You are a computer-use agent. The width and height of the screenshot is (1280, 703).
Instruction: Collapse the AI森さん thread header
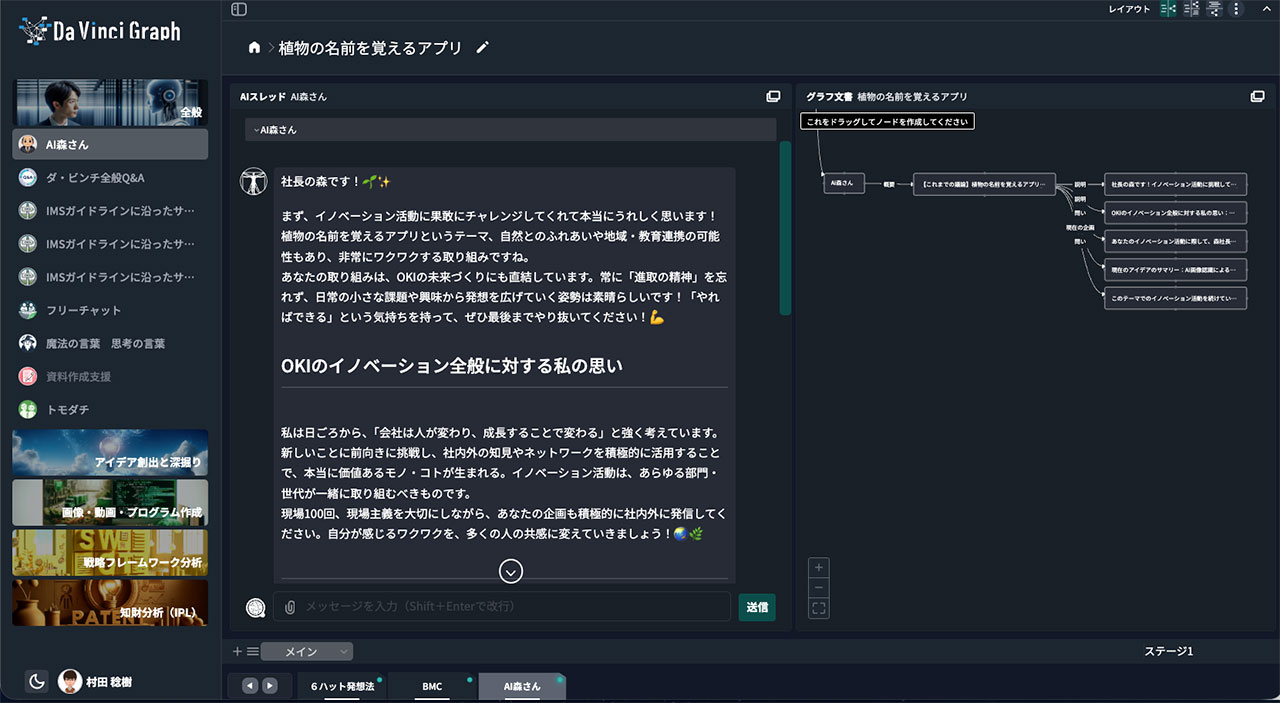click(510, 130)
